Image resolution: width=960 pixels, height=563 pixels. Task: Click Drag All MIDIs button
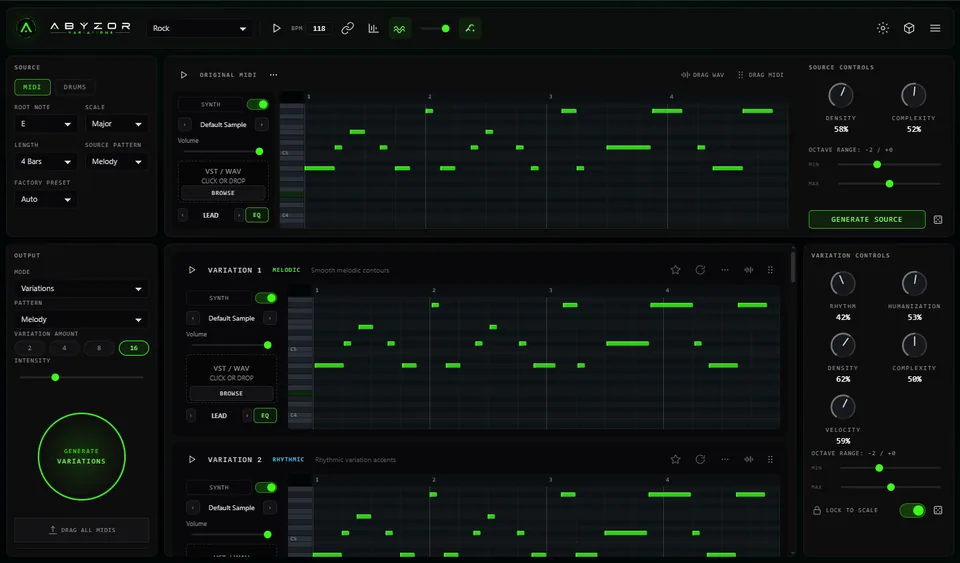[81, 530]
